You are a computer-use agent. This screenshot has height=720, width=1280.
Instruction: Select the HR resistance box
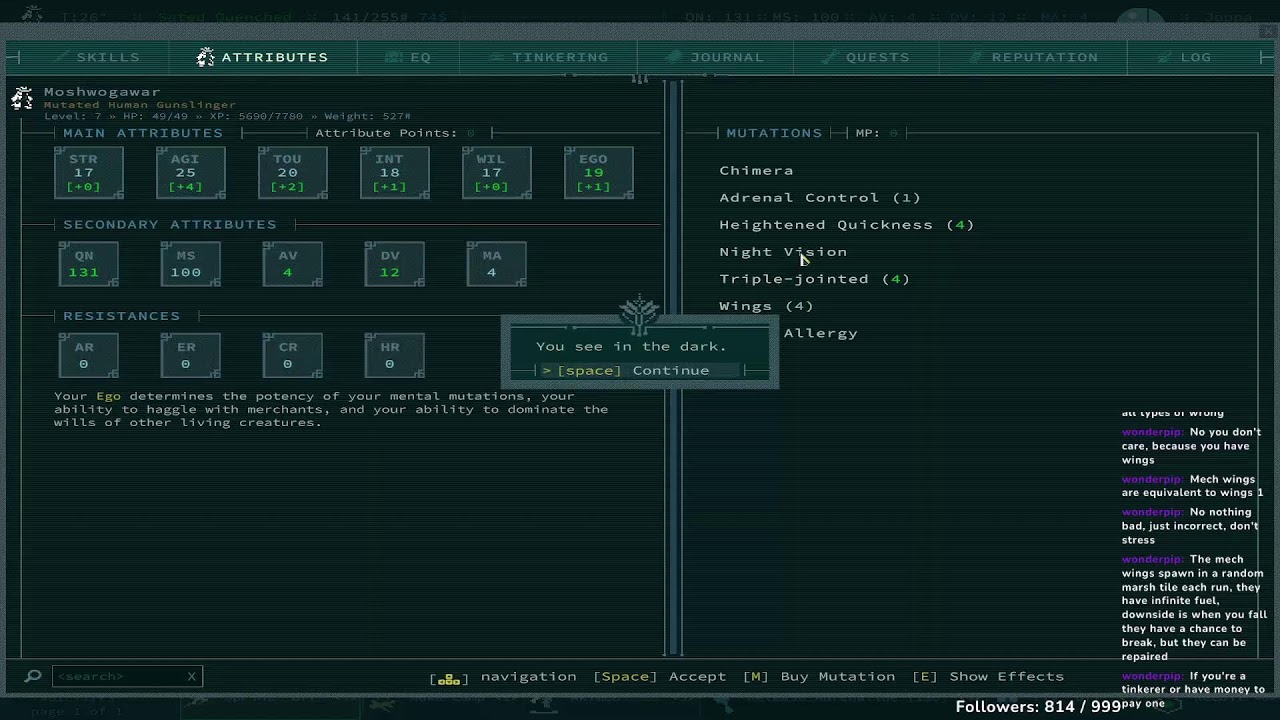(395, 355)
